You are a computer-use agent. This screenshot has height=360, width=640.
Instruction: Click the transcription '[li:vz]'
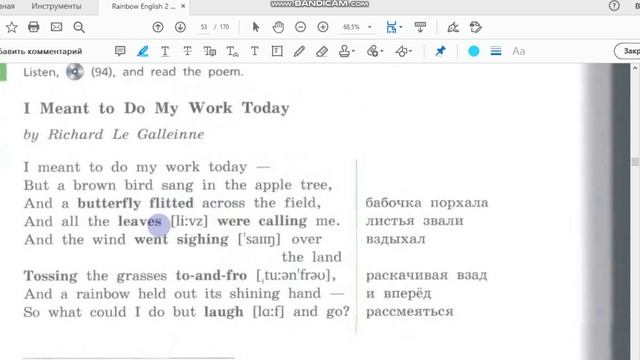click(x=189, y=221)
